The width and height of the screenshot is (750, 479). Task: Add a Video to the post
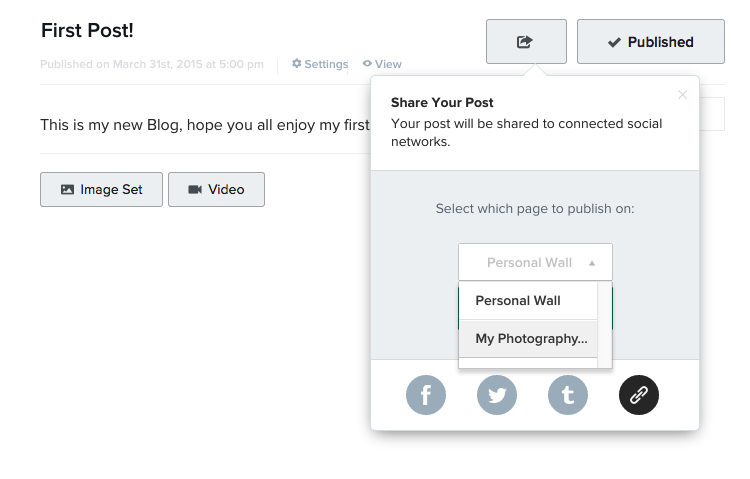tap(216, 189)
